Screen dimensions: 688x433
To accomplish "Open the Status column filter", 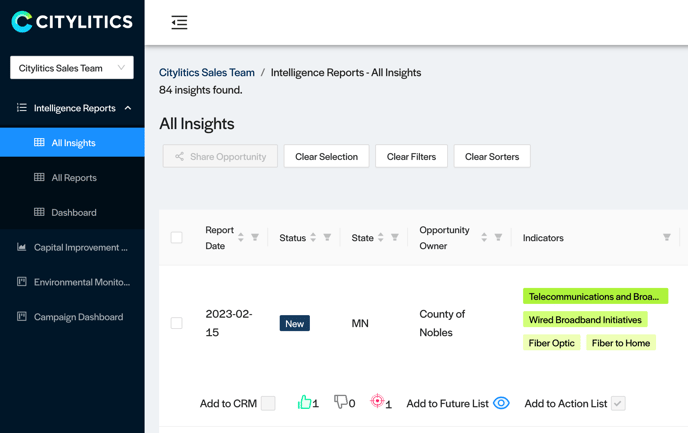I will click(327, 237).
